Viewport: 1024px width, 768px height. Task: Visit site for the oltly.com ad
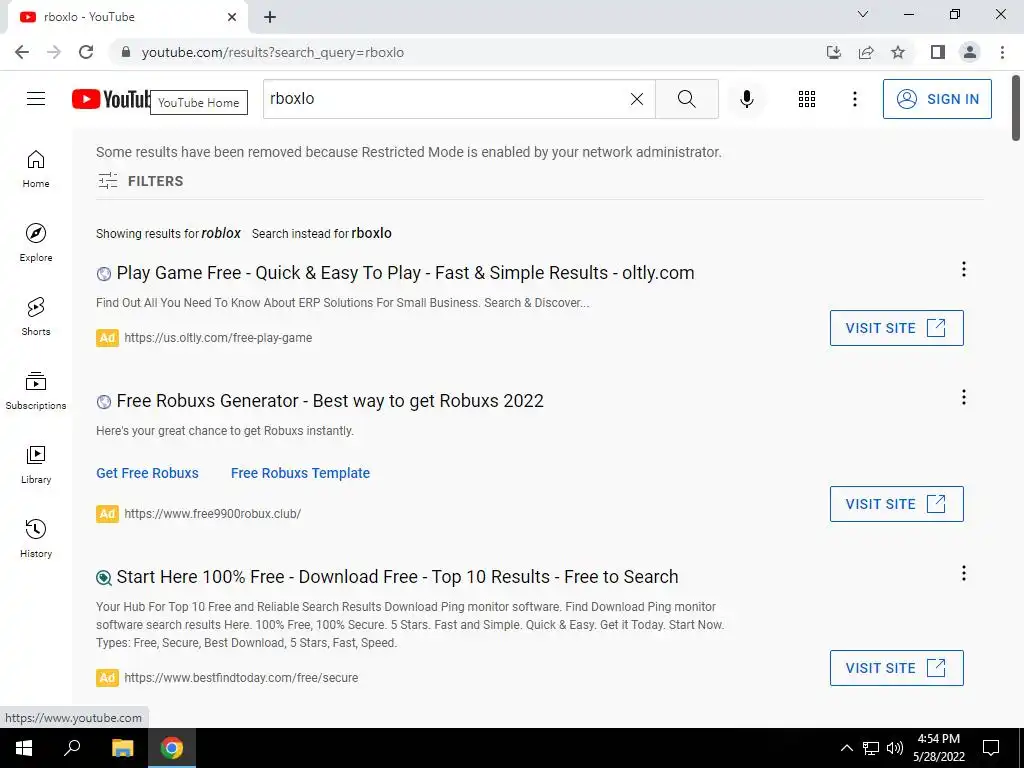click(897, 328)
